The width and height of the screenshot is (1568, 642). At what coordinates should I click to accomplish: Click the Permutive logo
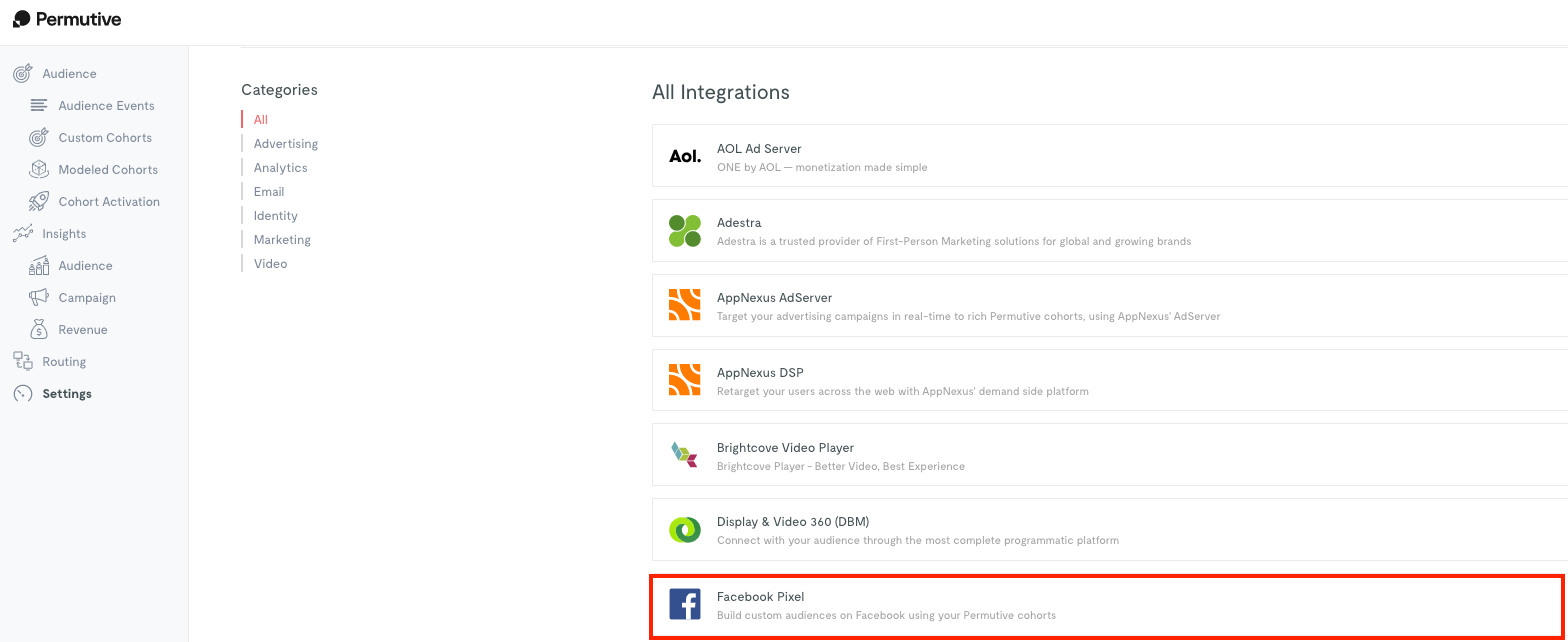click(x=67, y=19)
